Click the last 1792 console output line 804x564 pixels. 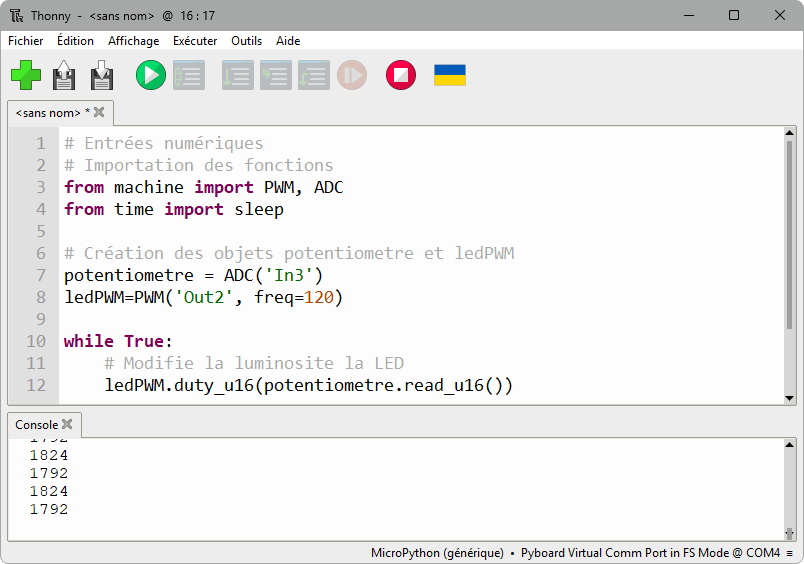(49, 509)
